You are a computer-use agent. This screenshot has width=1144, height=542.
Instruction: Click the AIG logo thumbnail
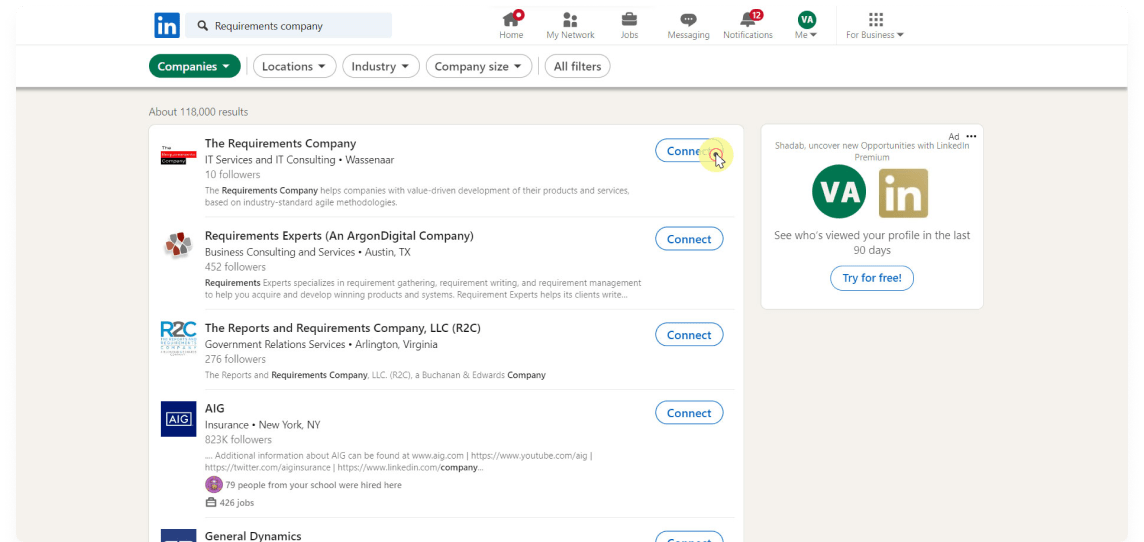point(179,419)
